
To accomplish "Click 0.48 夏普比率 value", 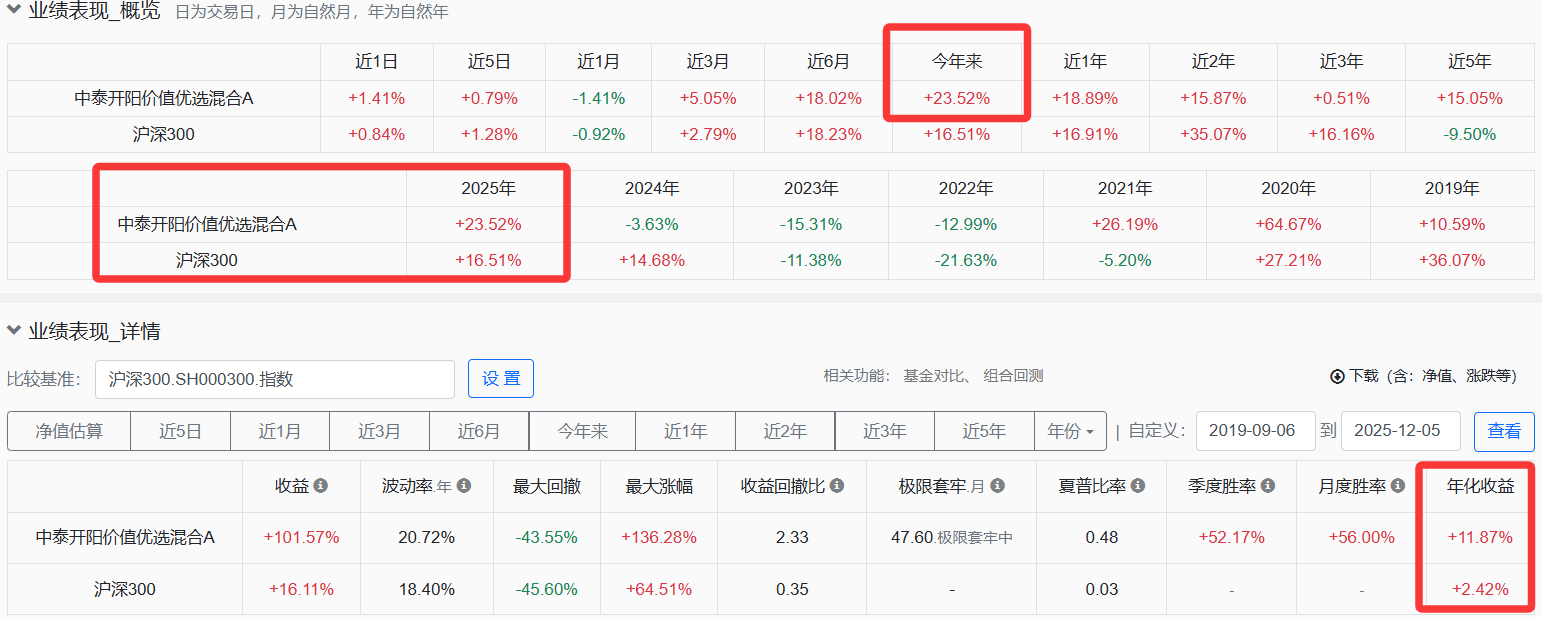I will tap(1102, 537).
